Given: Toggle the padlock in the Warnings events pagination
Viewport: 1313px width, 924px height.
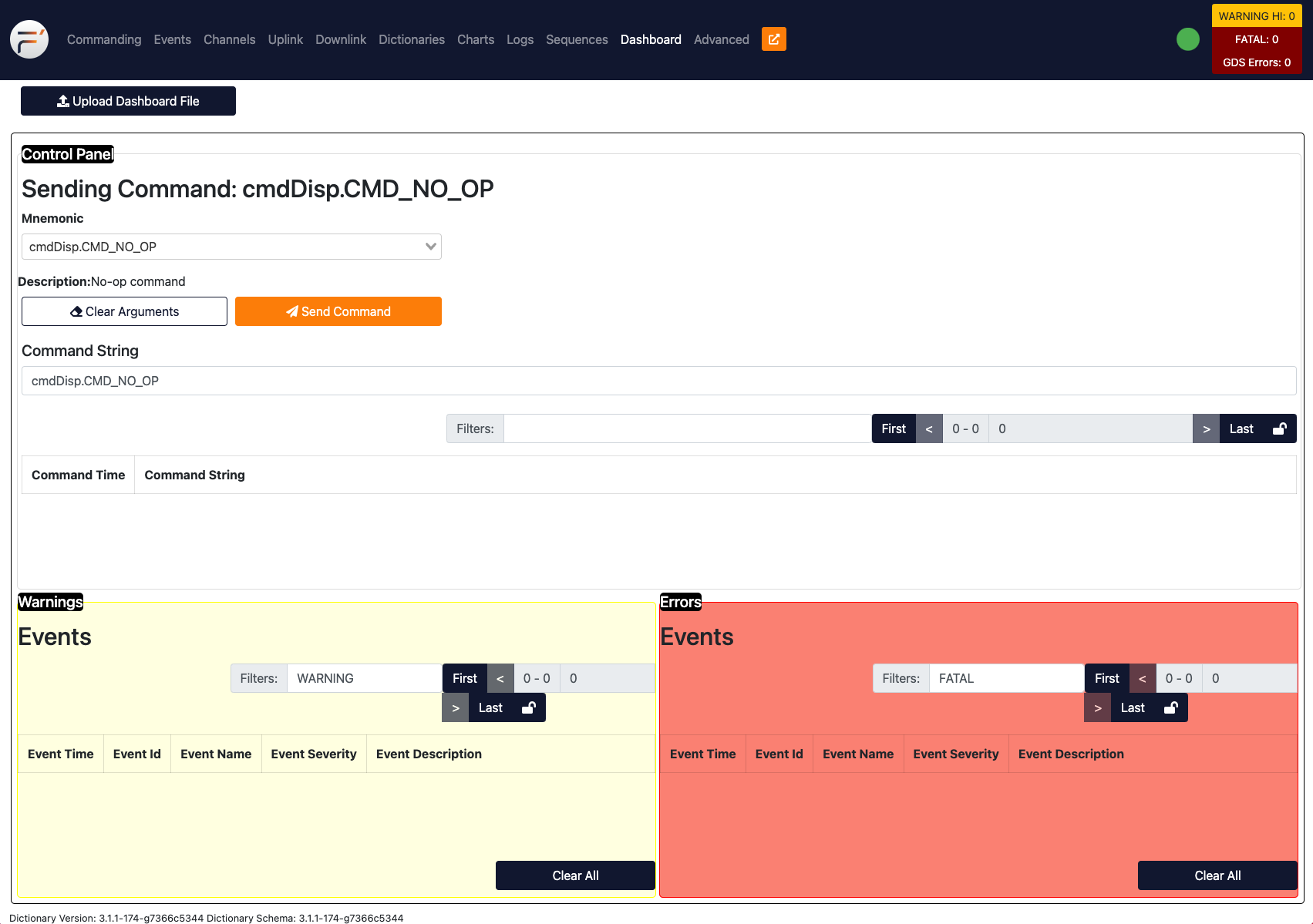Looking at the screenshot, I should click(529, 707).
